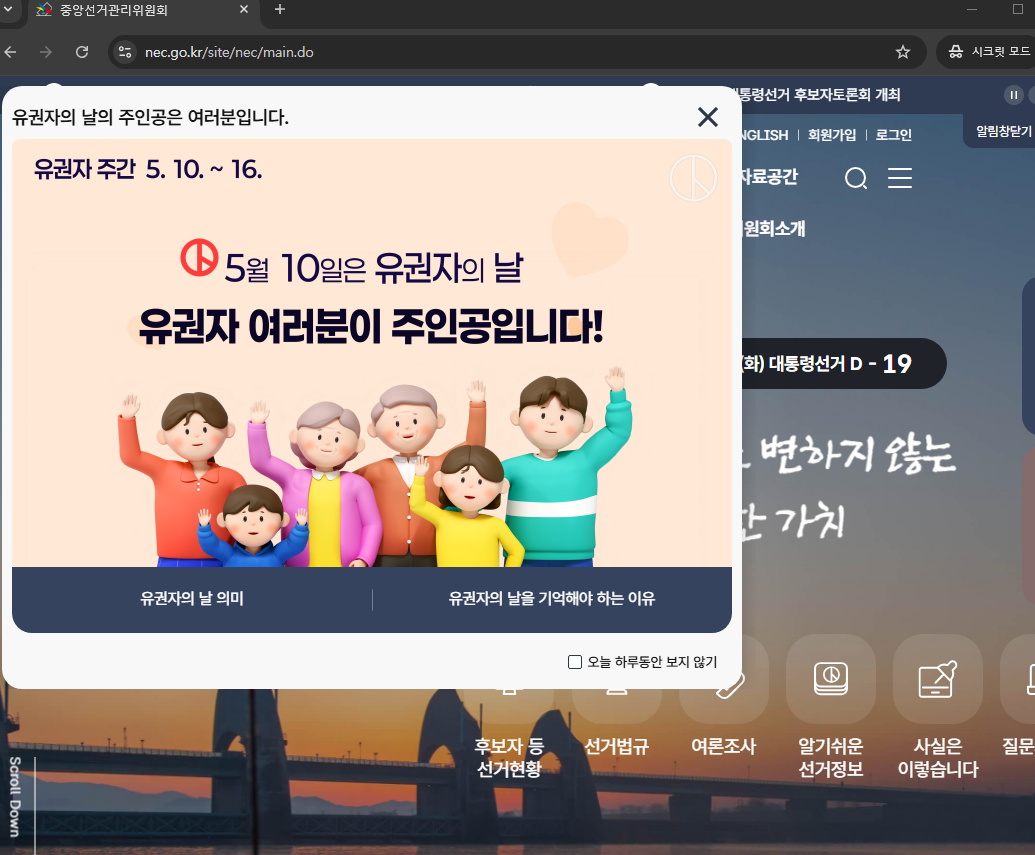
Task: Check the 오늘 하루동안 보지 않기 checkbox
Action: [x=575, y=661]
